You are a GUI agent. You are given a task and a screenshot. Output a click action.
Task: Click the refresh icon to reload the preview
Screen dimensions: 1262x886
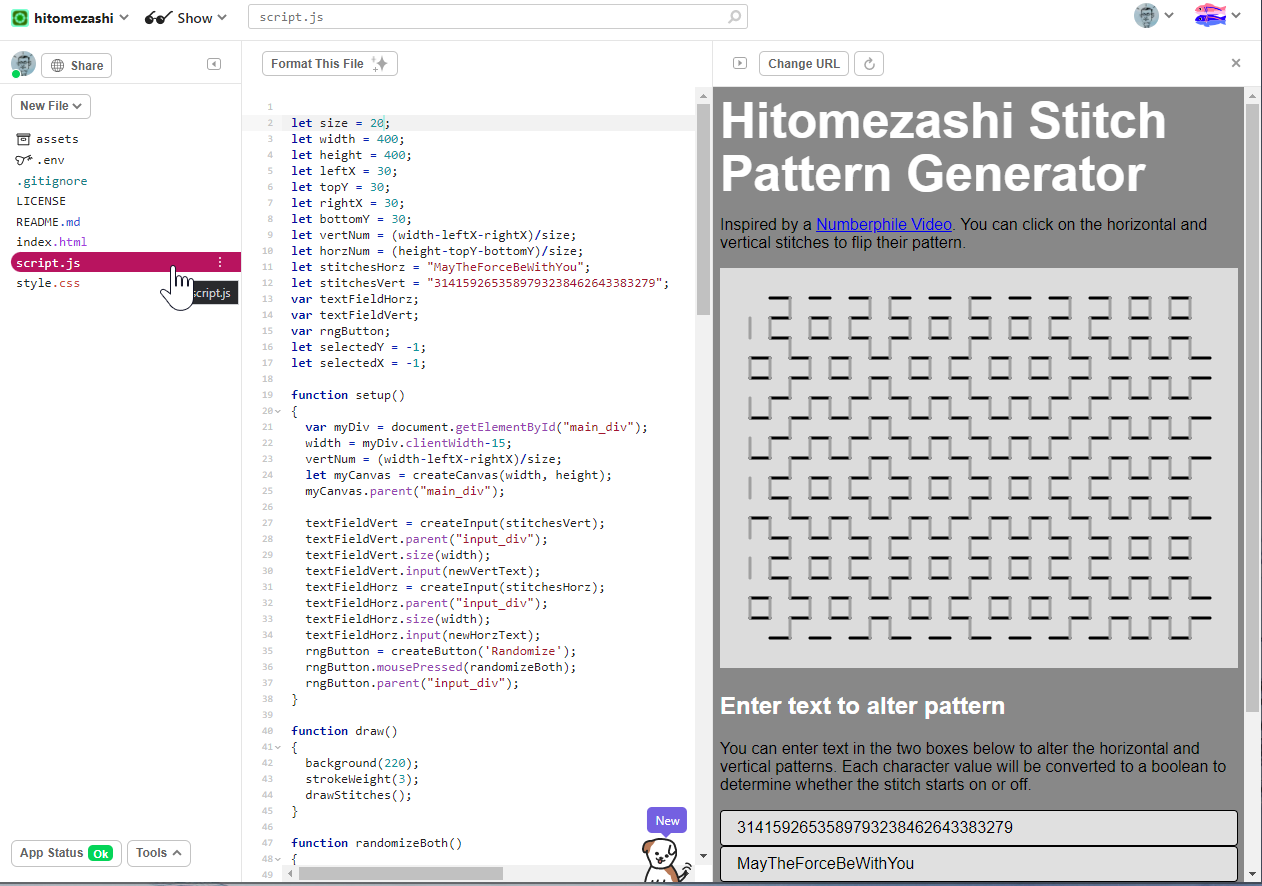(x=868, y=63)
